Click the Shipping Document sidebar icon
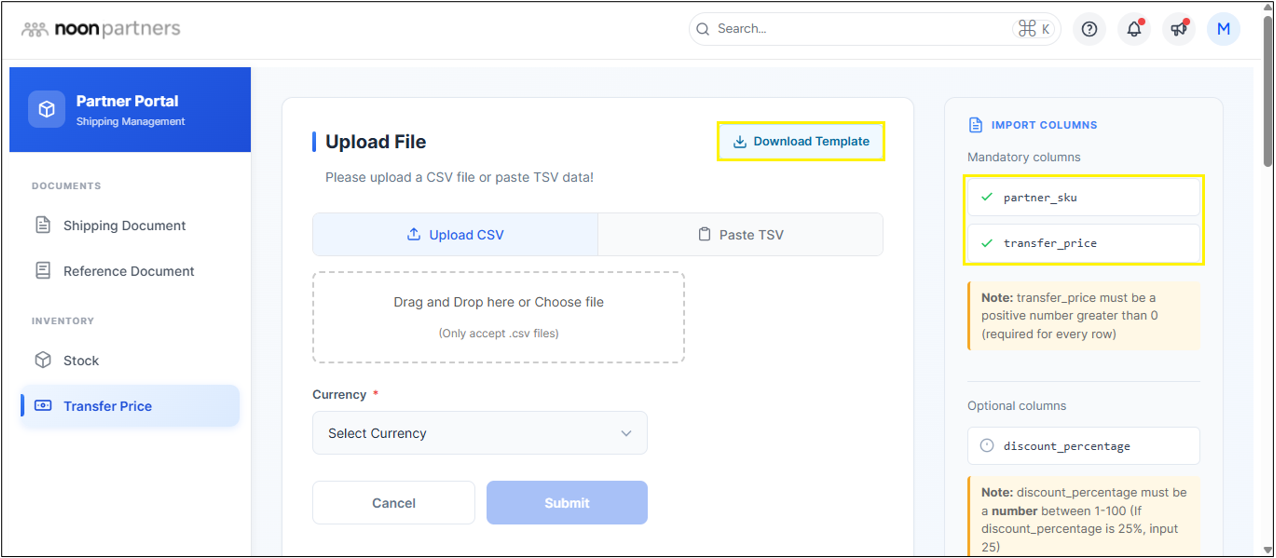The image size is (1276, 558). tap(43, 225)
